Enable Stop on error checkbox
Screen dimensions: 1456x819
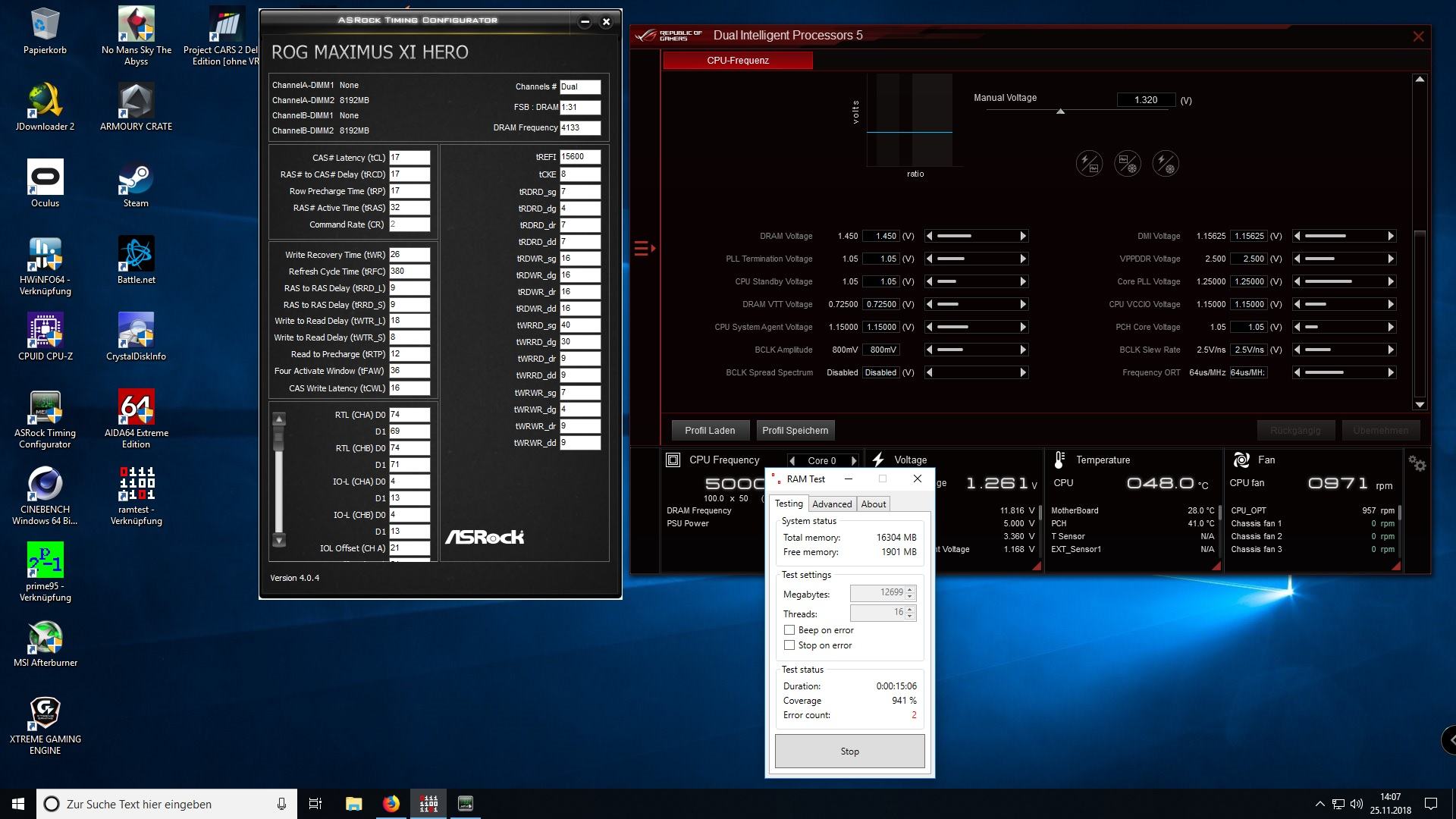pos(789,645)
